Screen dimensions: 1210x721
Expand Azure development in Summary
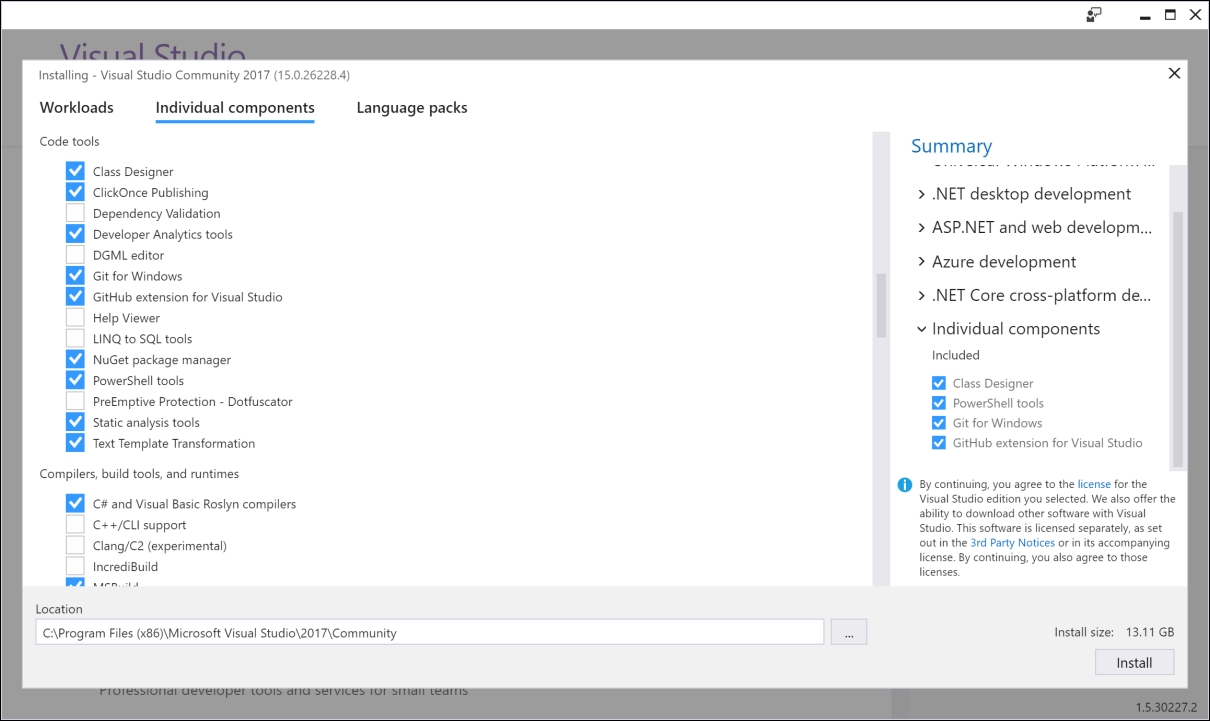point(921,262)
